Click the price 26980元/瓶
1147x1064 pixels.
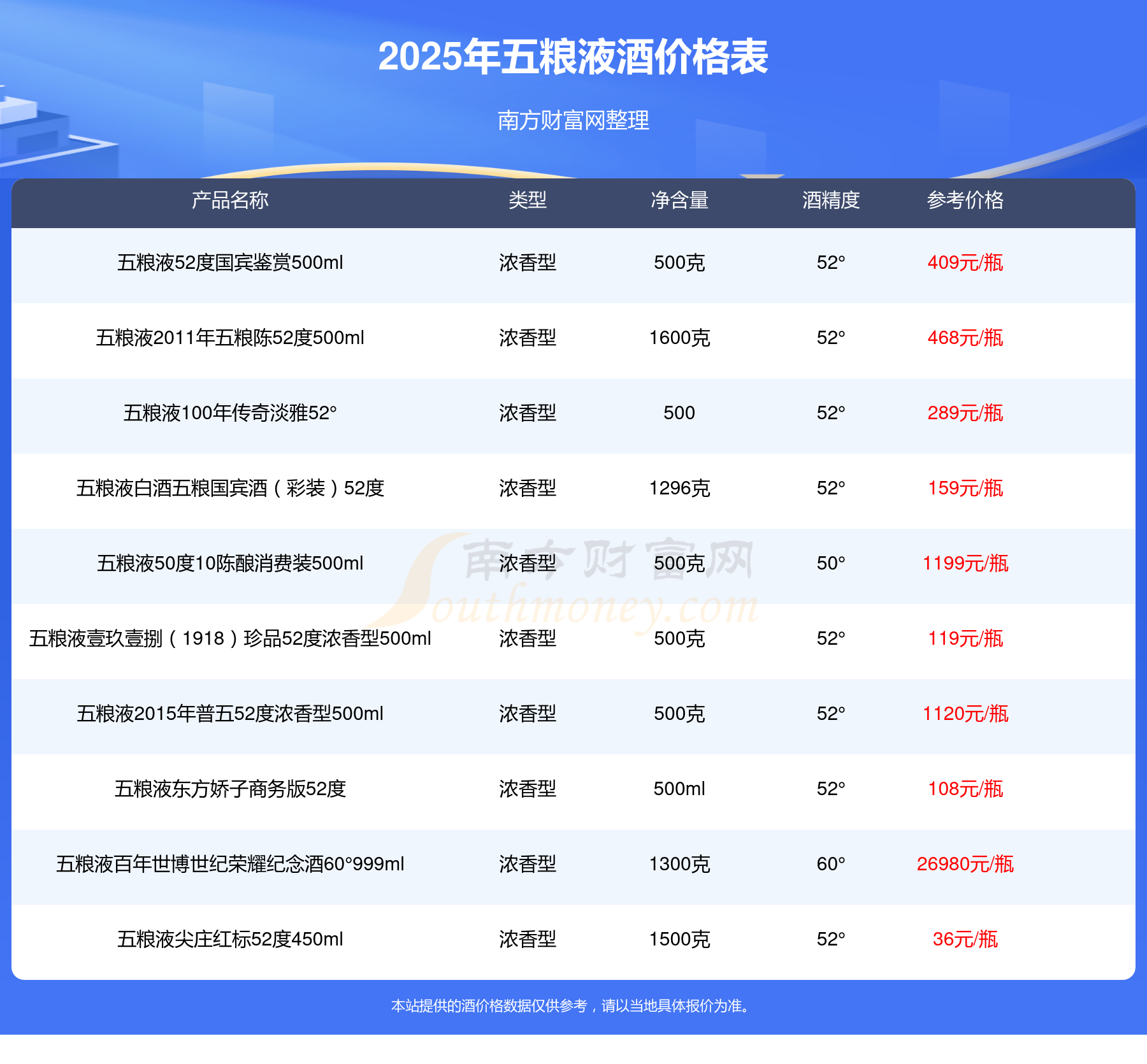click(965, 864)
